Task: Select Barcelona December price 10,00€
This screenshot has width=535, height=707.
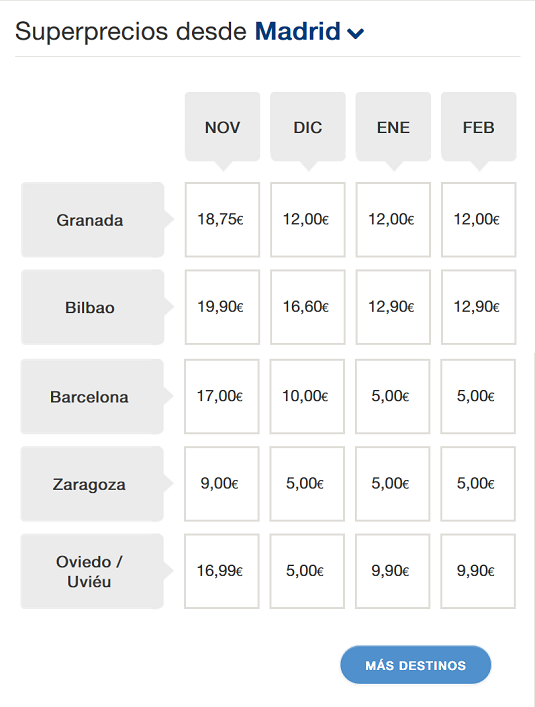Action: (307, 396)
